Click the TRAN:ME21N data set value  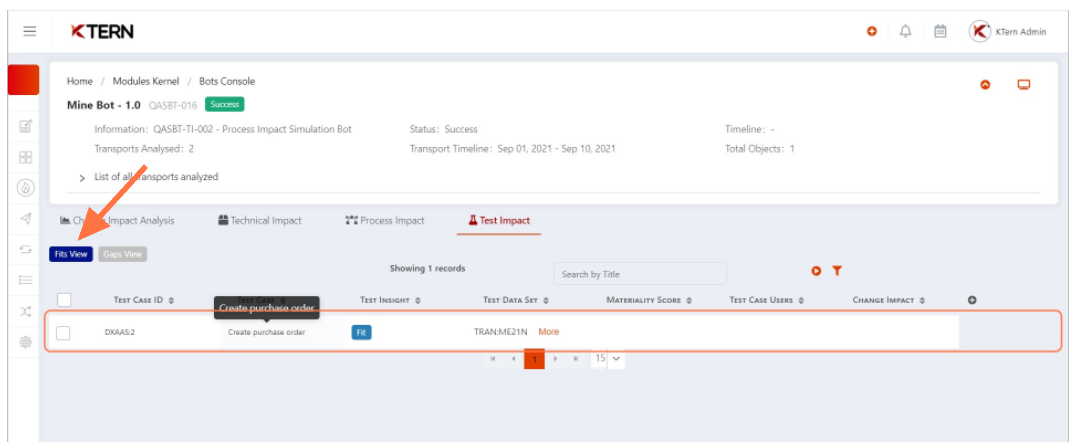click(x=502, y=332)
